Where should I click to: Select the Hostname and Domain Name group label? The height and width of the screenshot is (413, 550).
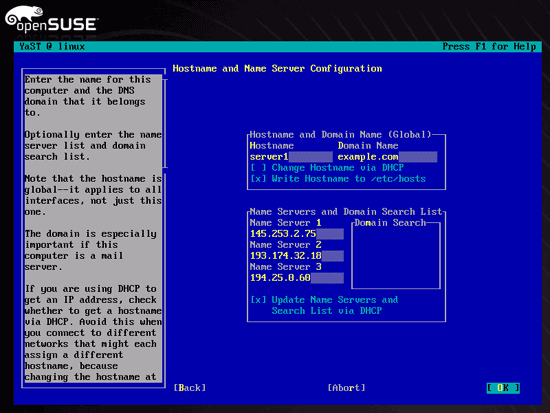tap(340, 135)
